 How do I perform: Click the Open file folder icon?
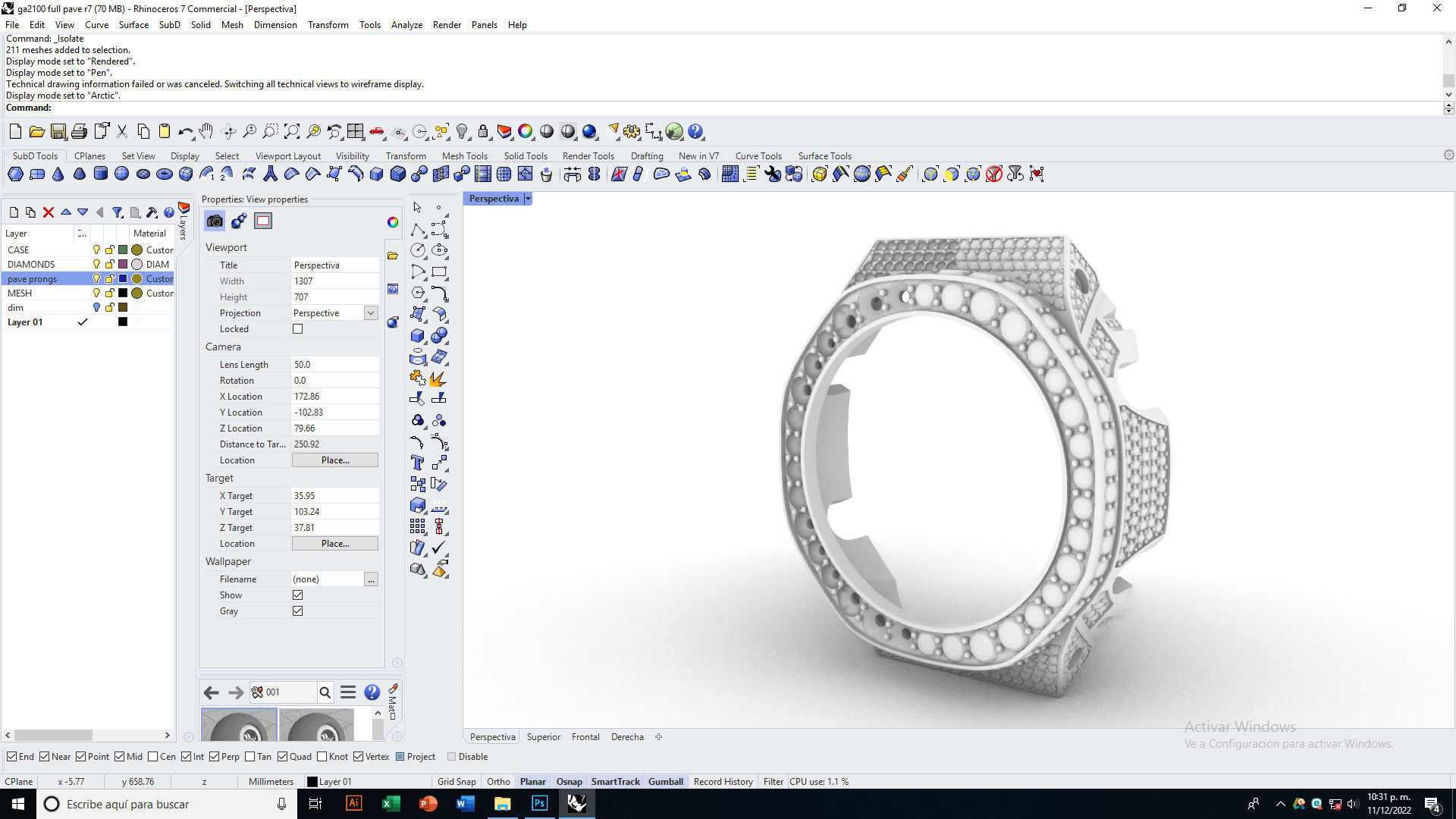click(36, 132)
